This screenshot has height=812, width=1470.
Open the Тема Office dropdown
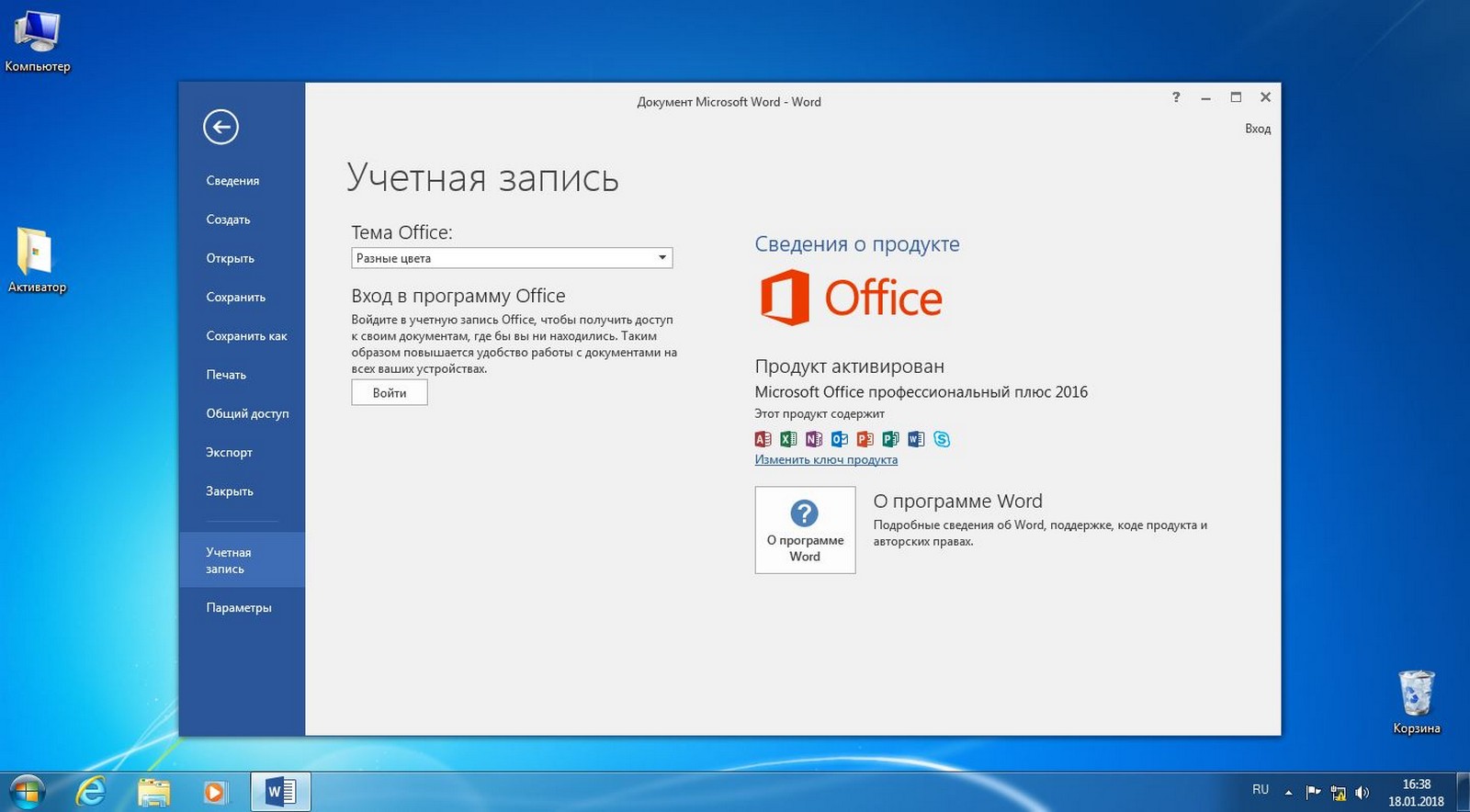click(x=512, y=258)
